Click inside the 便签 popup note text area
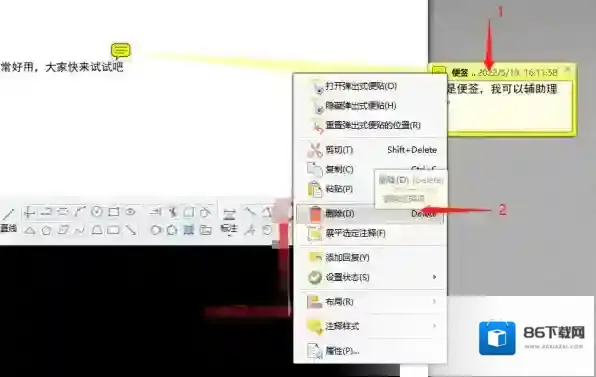Screen dimensions: 596x377 click(509, 105)
